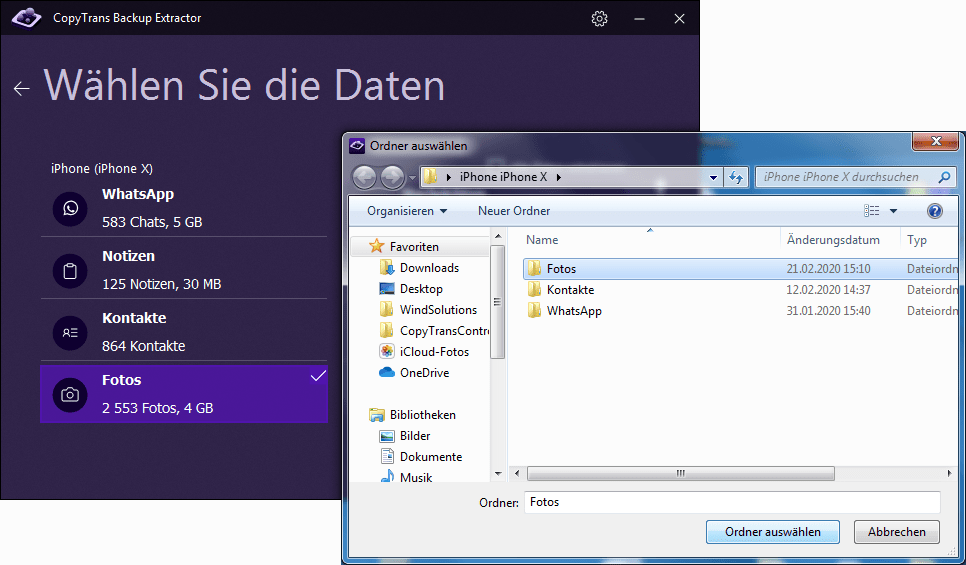Click the back navigation button in dialog
This screenshot has height=565, width=966.
364,177
